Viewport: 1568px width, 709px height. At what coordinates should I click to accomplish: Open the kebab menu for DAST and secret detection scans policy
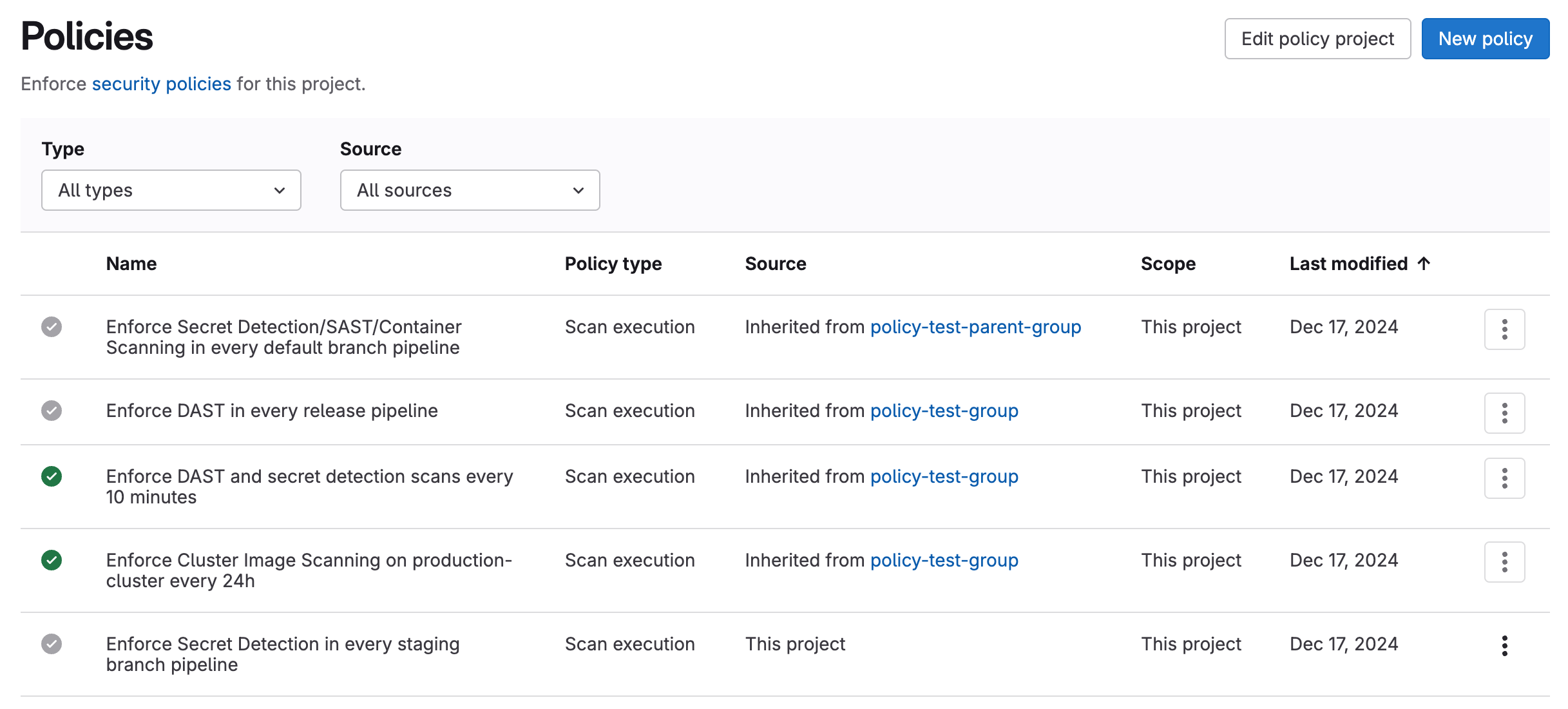(x=1504, y=478)
